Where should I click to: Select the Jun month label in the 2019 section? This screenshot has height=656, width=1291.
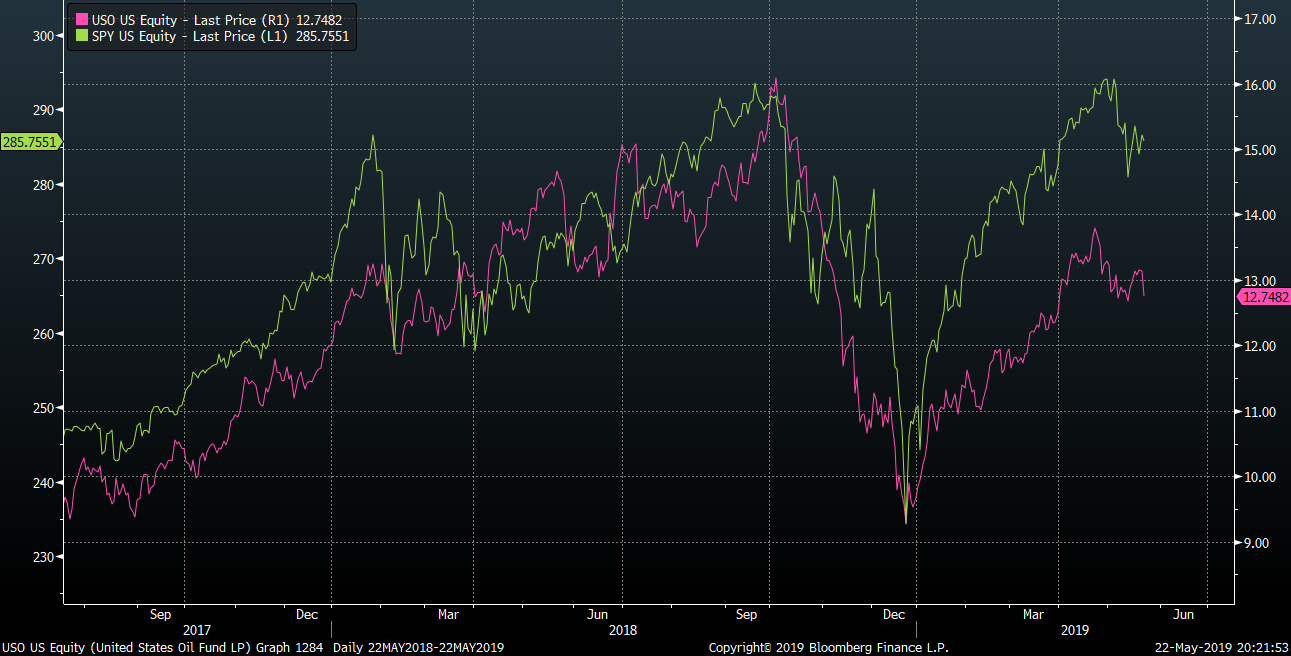(1183, 614)
